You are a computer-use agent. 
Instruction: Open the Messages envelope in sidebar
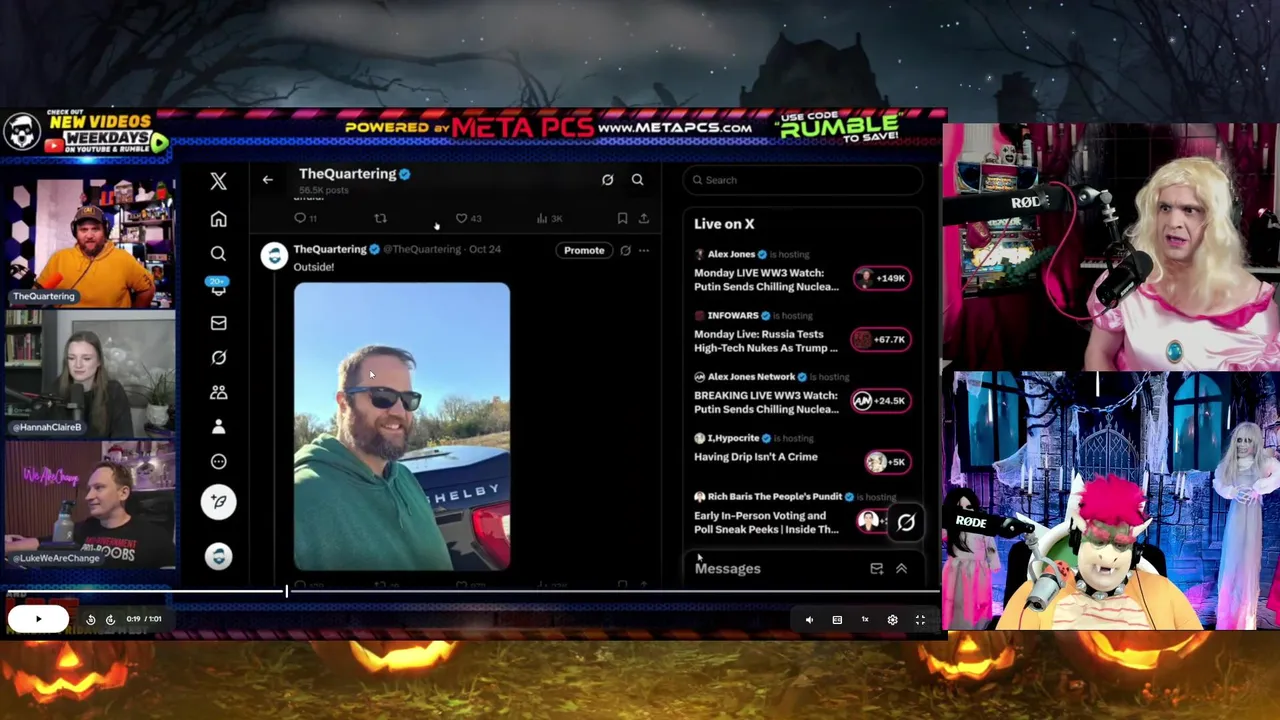pyautogui.click(x=218, y=323)
